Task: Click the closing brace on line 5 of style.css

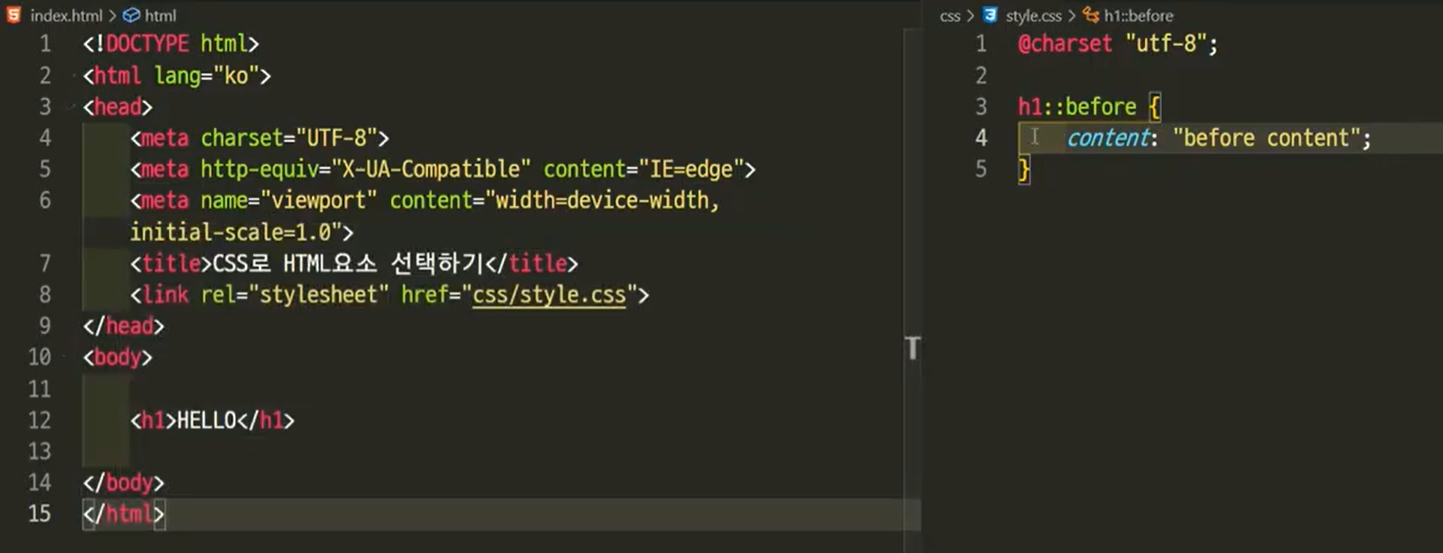Action: [x=1024, y=170]
